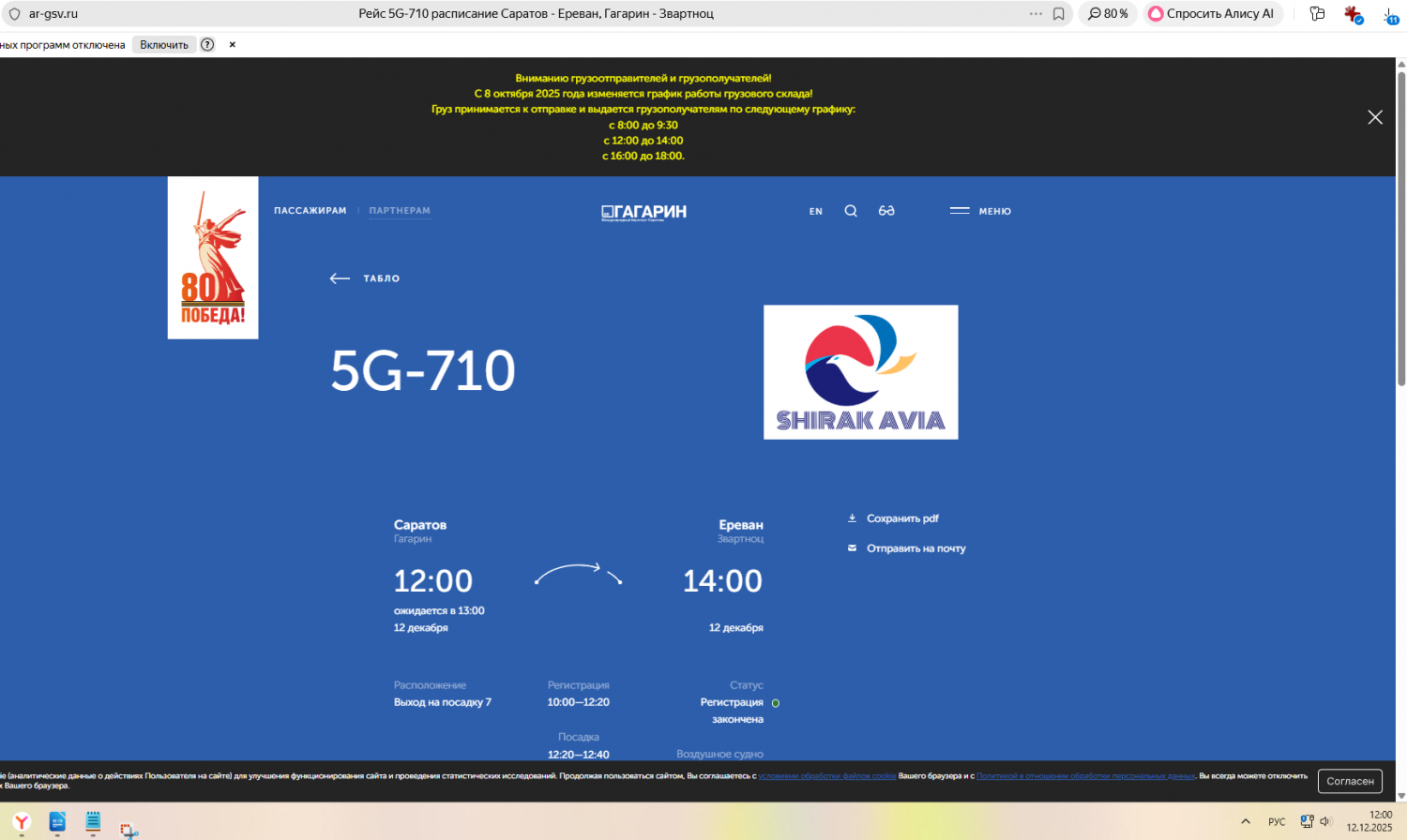Click the back arrow to Табло
The width and height of the screenshot is (1407, 840).
[340, 278]
